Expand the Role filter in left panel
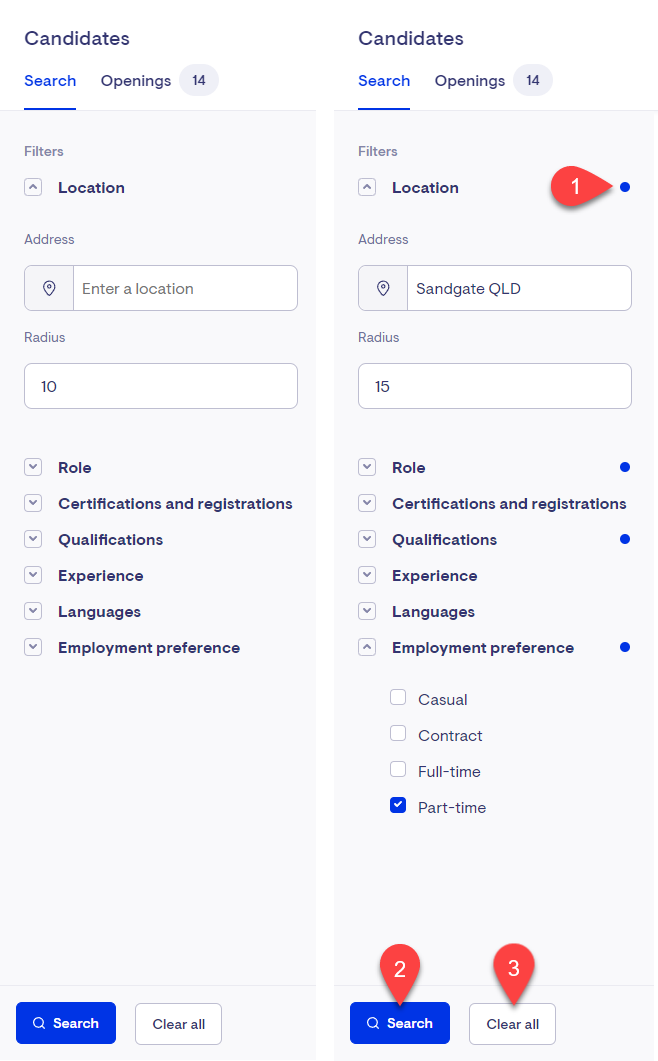Screen dimensions: 658x1061 click(x=33, y=467)
